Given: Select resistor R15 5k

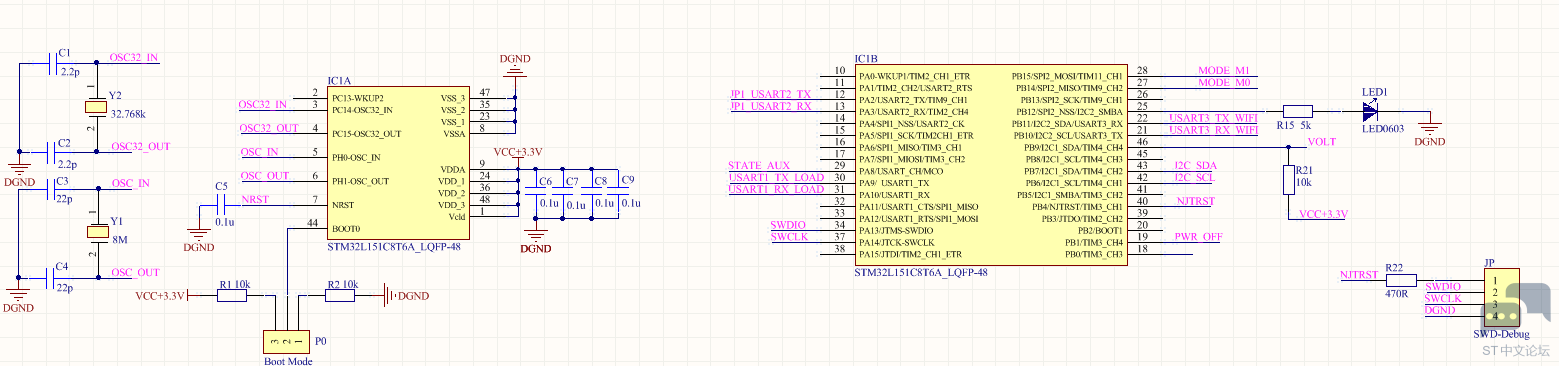Looking at the screenshot, I should [1297, 111].
